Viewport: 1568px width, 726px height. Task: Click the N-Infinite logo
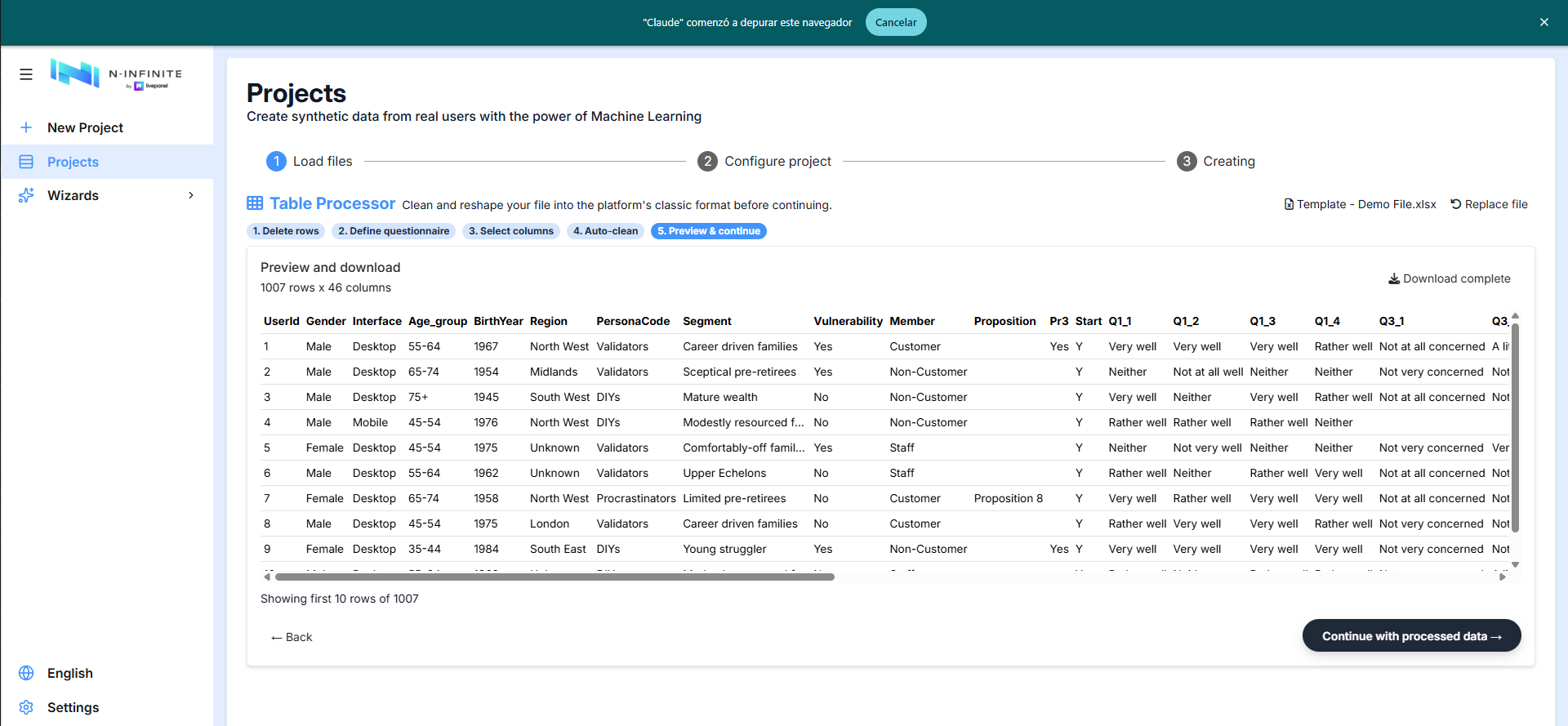click(116, 74)
